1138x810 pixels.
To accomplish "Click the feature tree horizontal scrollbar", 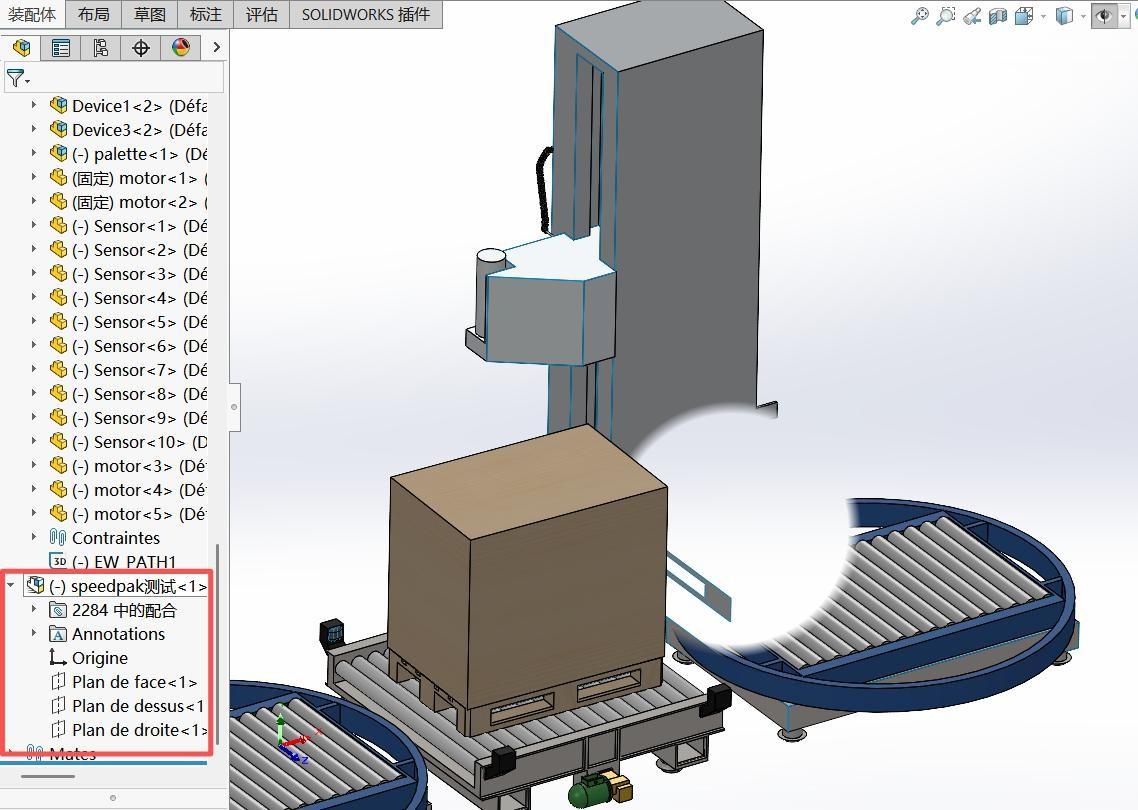I will point(48,776).
